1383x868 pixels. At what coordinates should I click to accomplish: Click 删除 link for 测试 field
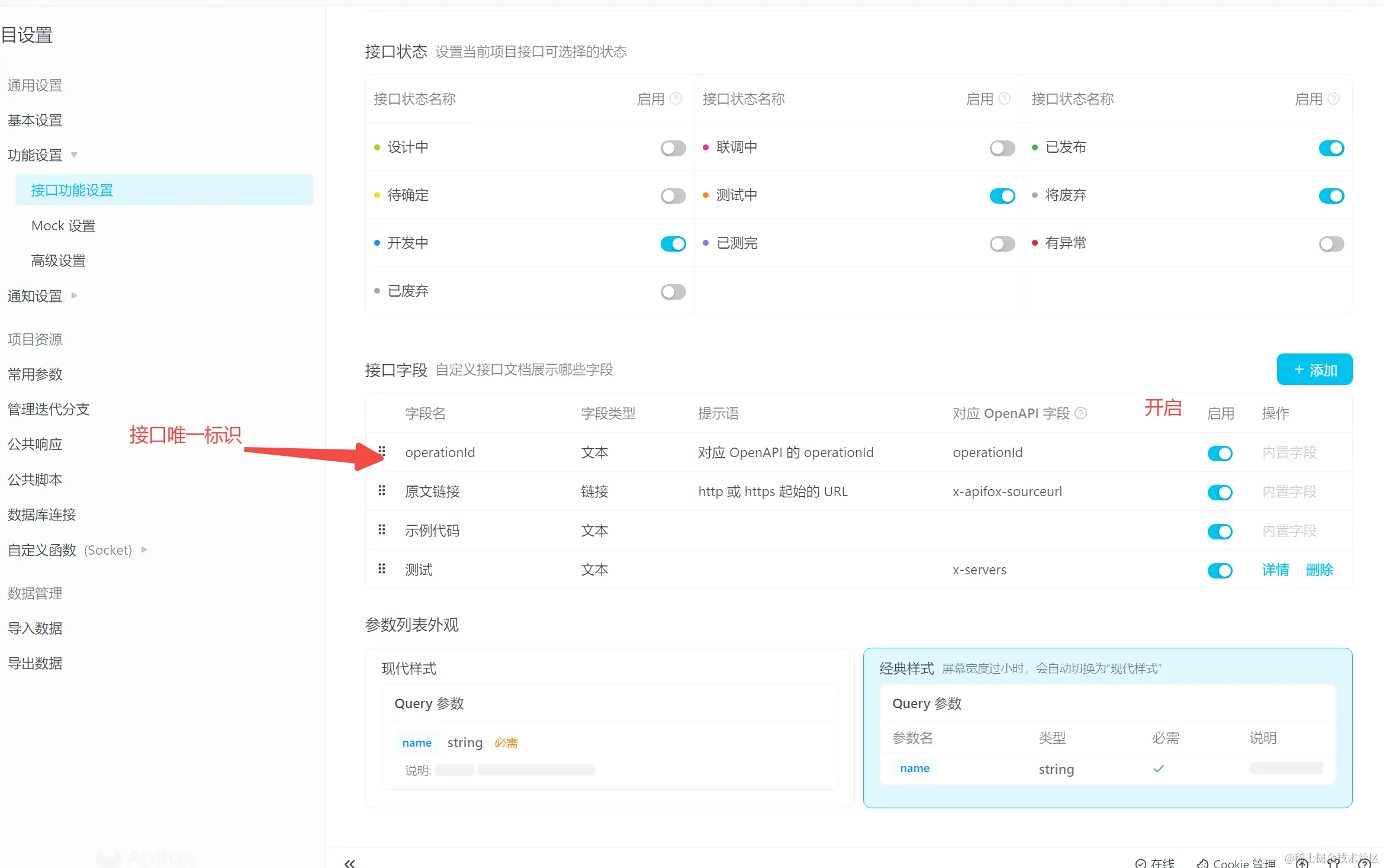[1319, 570]
